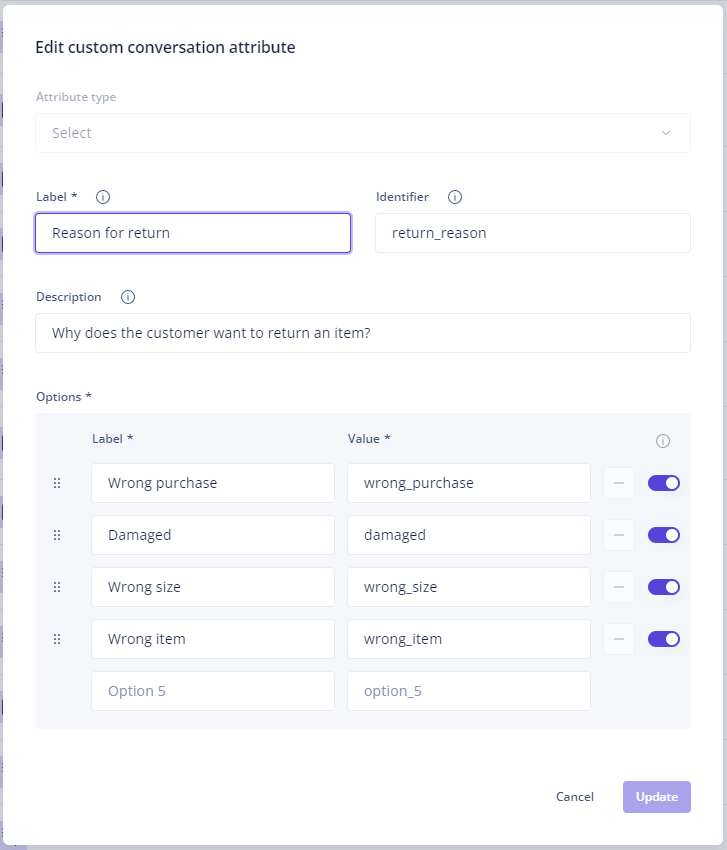Open the Label field info icon
727x850 pixels.
pyautogui.click(x=103, y=197)
